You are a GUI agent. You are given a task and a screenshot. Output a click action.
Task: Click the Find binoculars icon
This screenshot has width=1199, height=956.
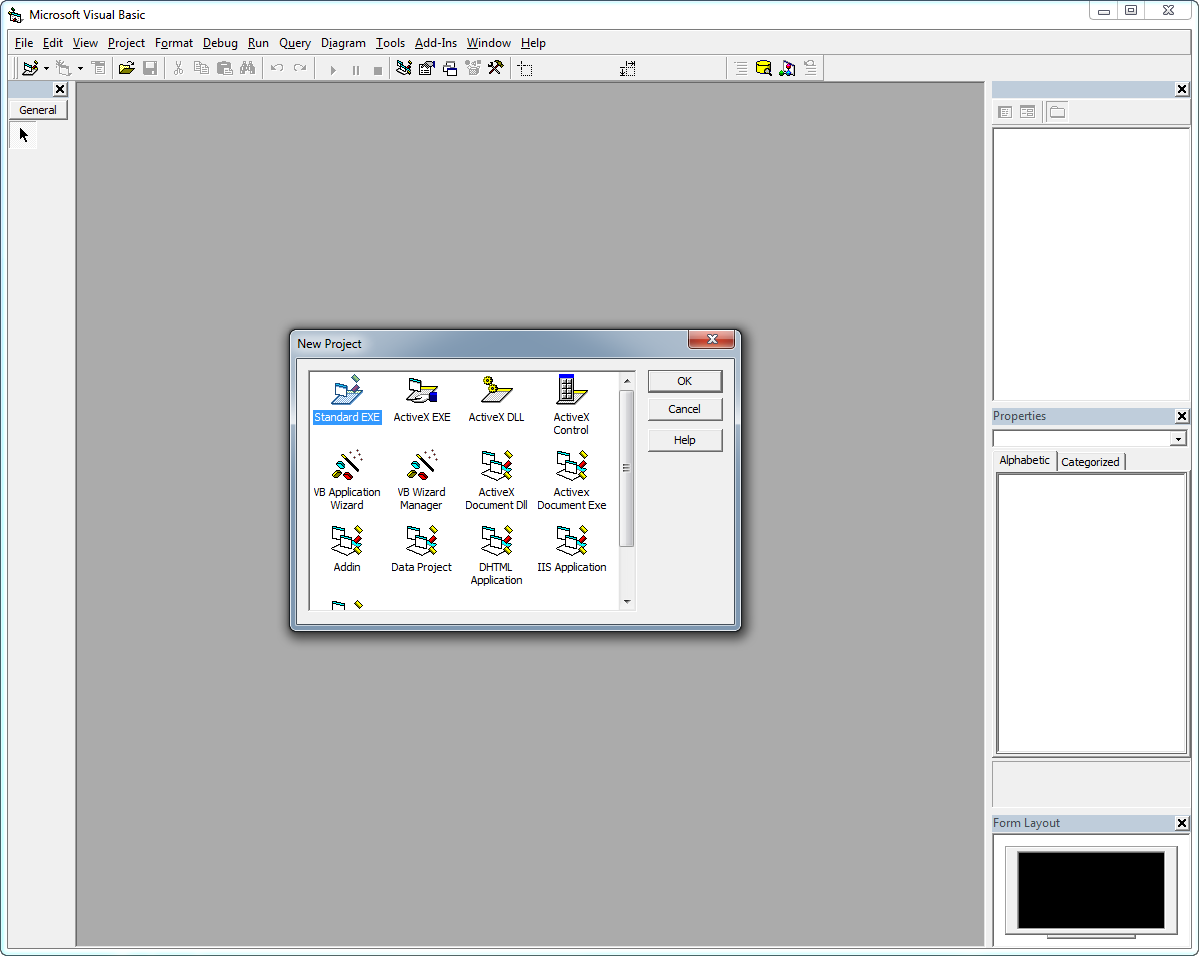247,68
